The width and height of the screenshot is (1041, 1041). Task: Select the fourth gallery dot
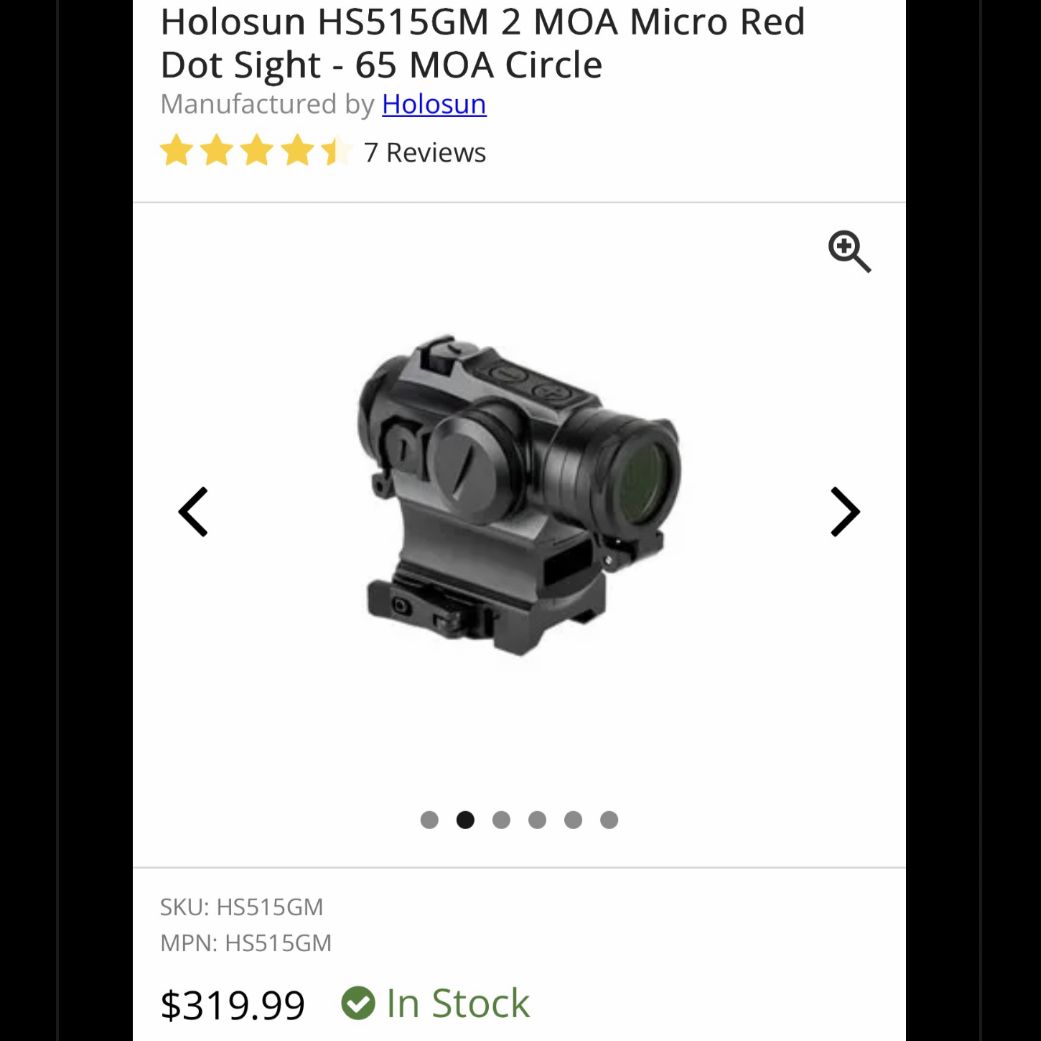[x=537, y=819]
